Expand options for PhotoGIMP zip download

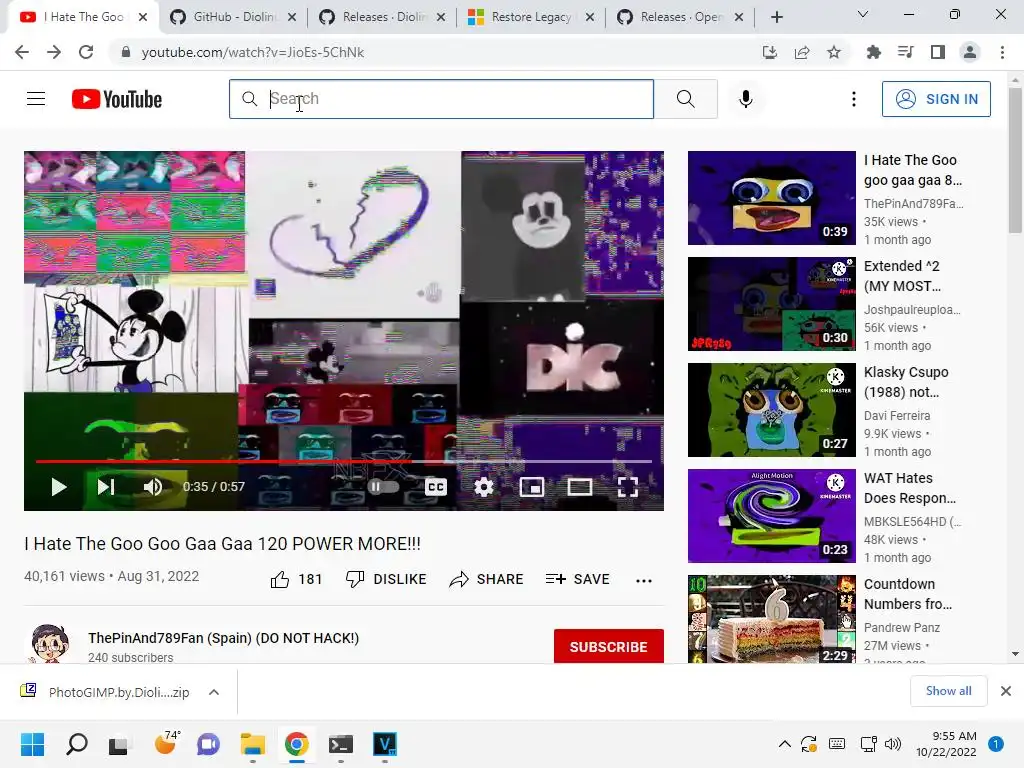click(214, 692)
